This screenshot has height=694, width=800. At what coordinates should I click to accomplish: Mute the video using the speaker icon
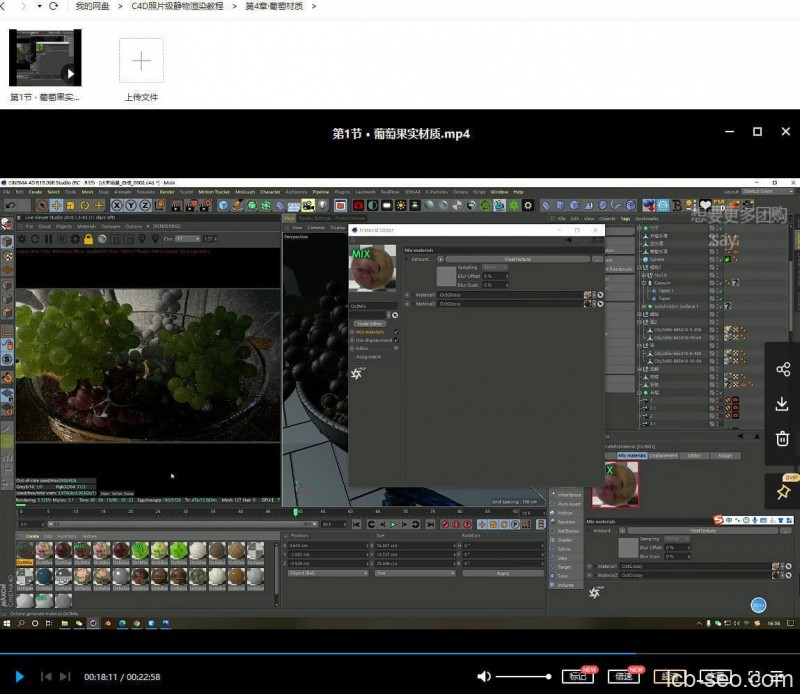coord(485,677)
